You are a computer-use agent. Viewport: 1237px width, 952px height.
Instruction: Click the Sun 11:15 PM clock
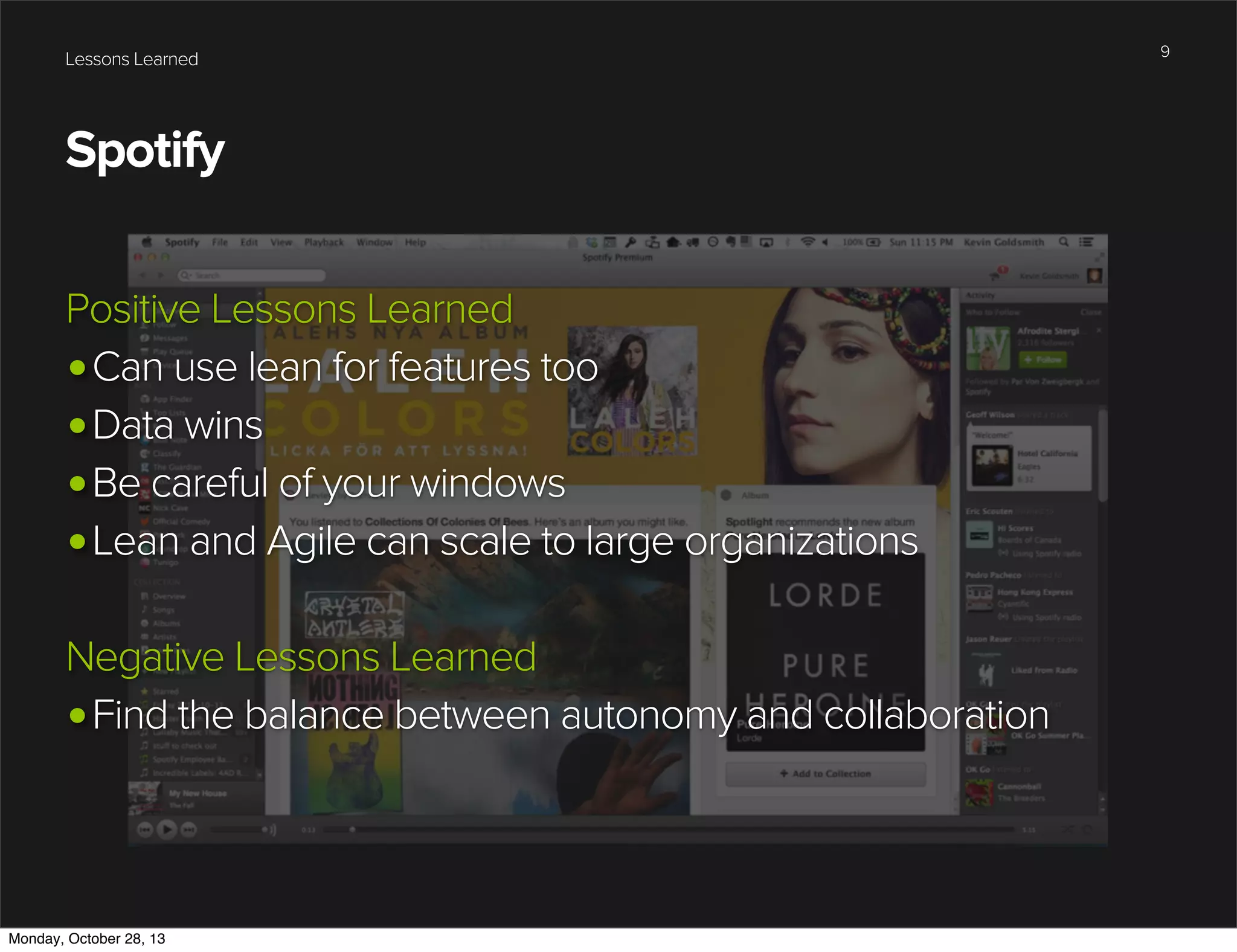921,242
